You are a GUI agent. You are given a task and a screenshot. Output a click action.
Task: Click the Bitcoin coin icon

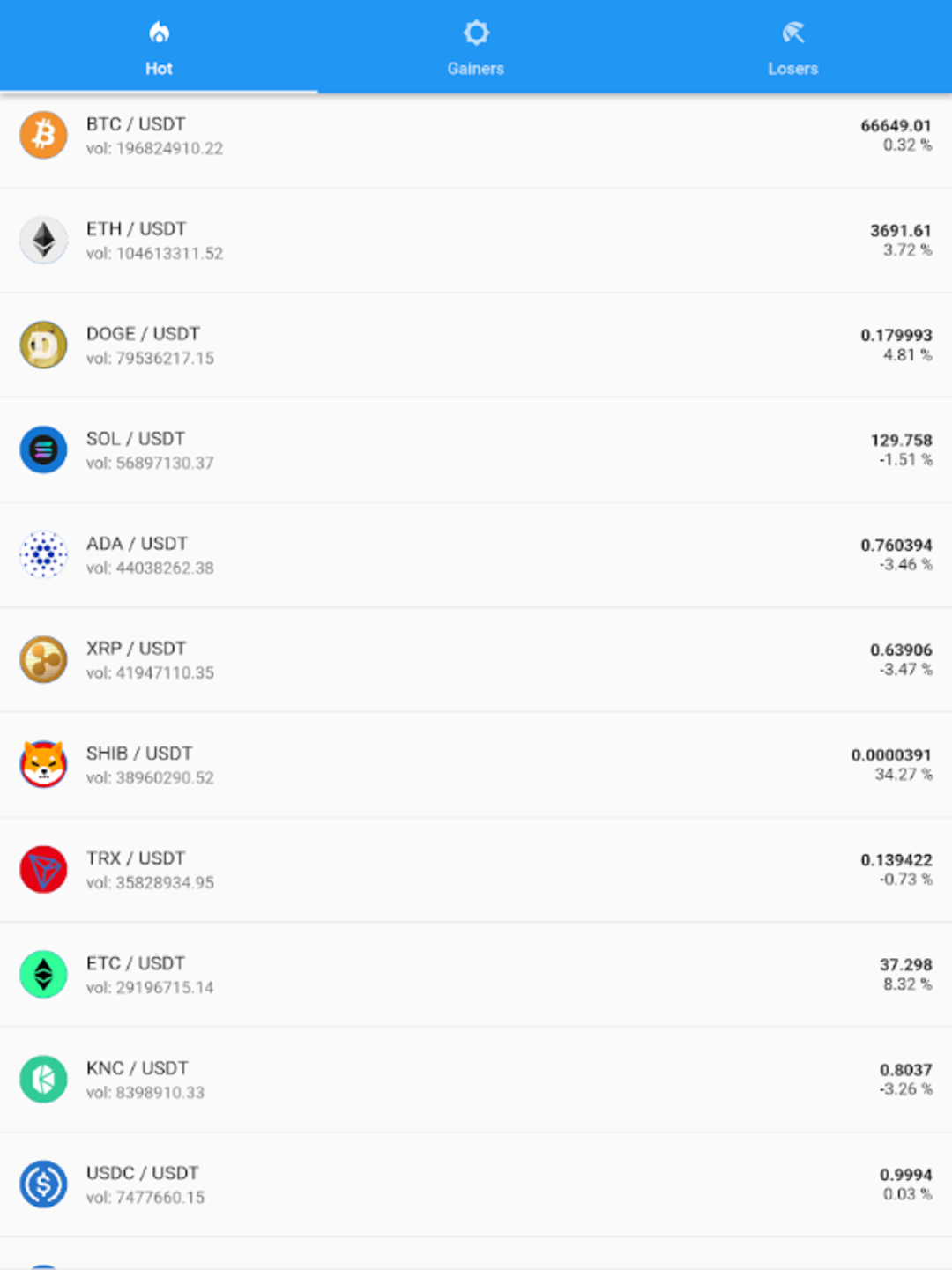[43, 135]
